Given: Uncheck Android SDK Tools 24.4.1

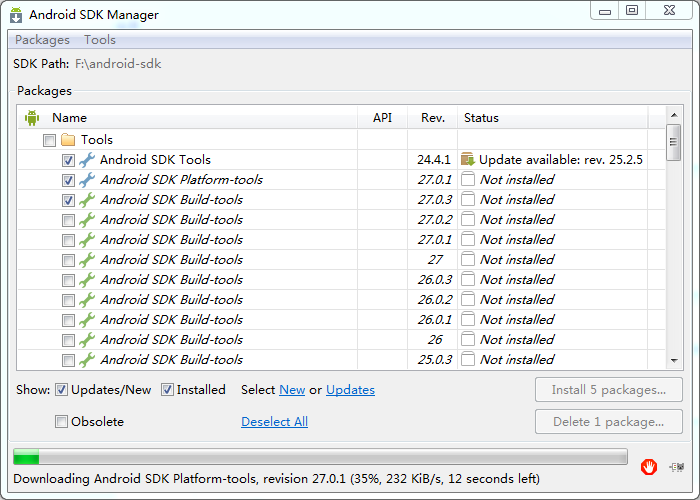Looking at the screenshot, I should [x=68, y=160].
